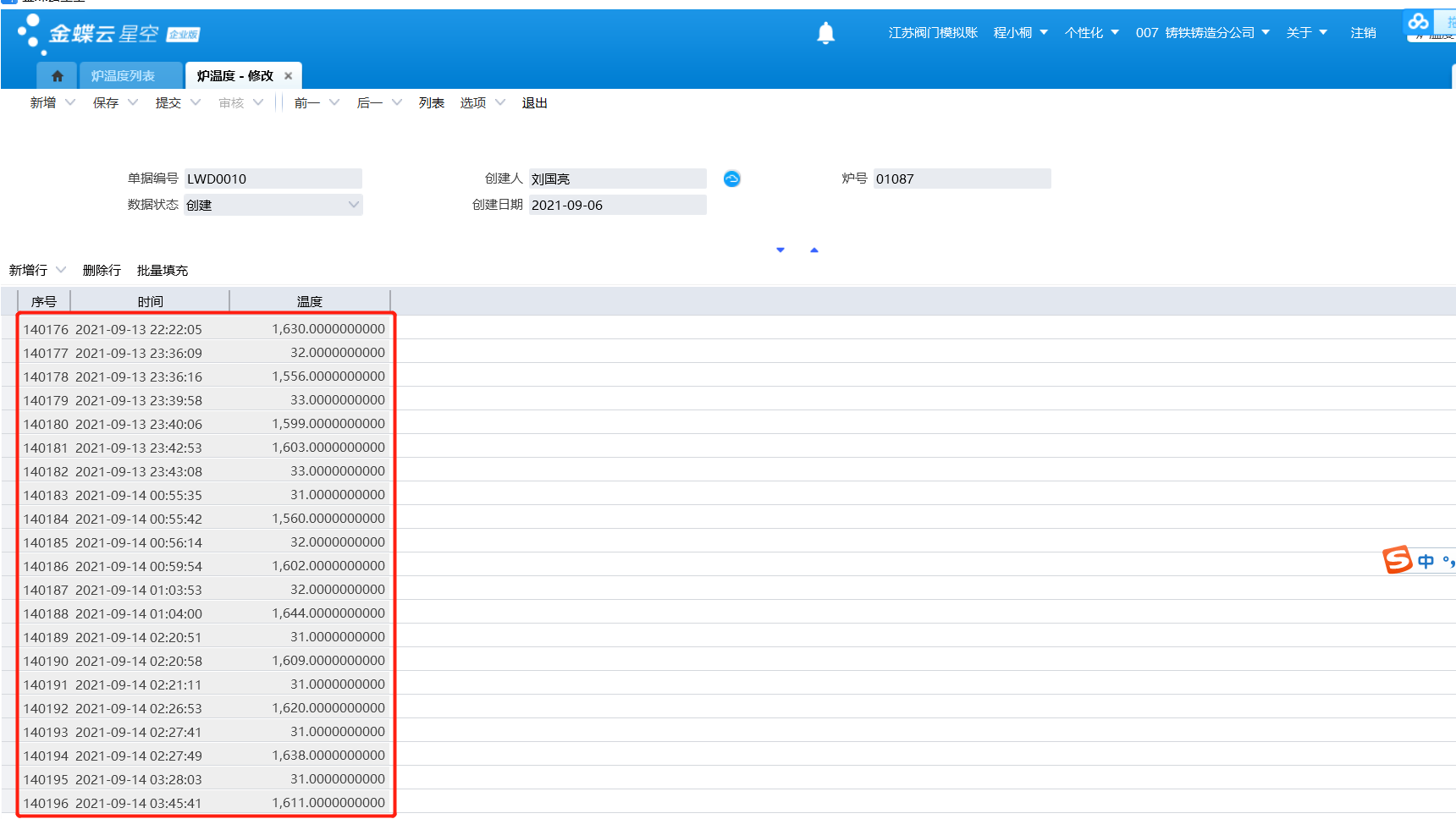
Task: Click the Sogou input method icon
Action: point(1398,559)
